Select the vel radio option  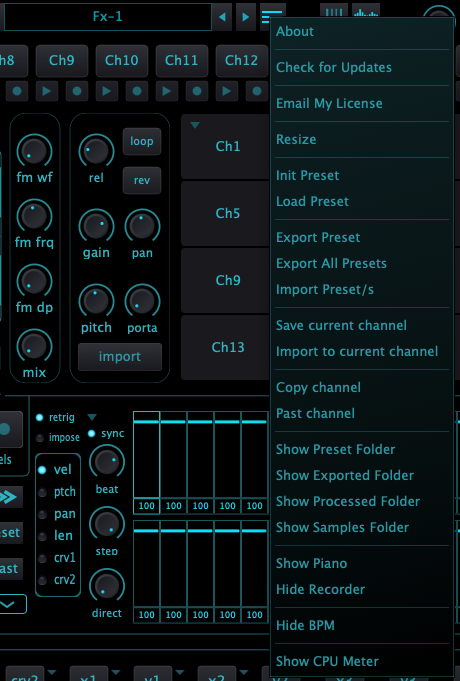[42, 470]
